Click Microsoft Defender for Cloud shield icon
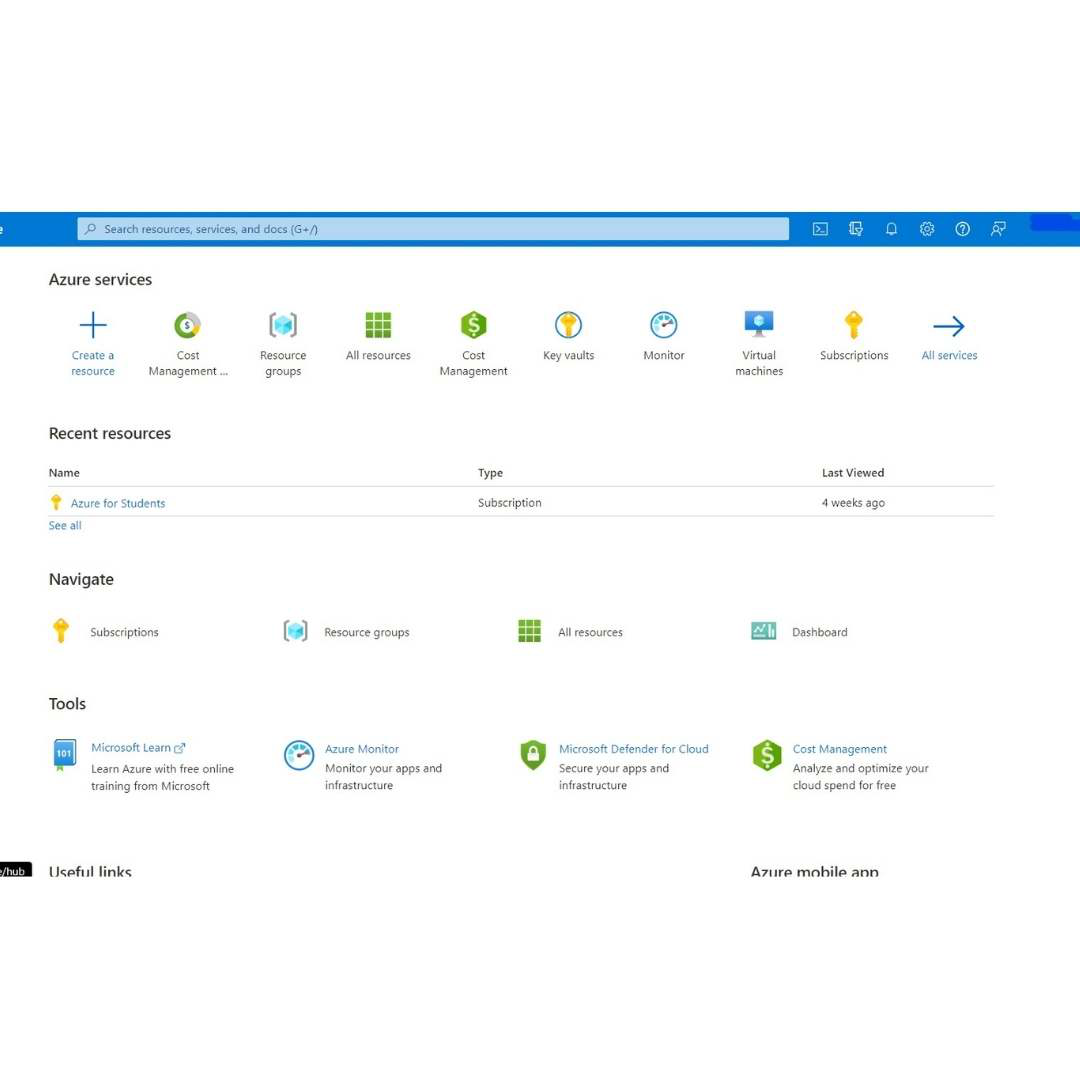1080x1080 pixels. click(x=533, y=755)
